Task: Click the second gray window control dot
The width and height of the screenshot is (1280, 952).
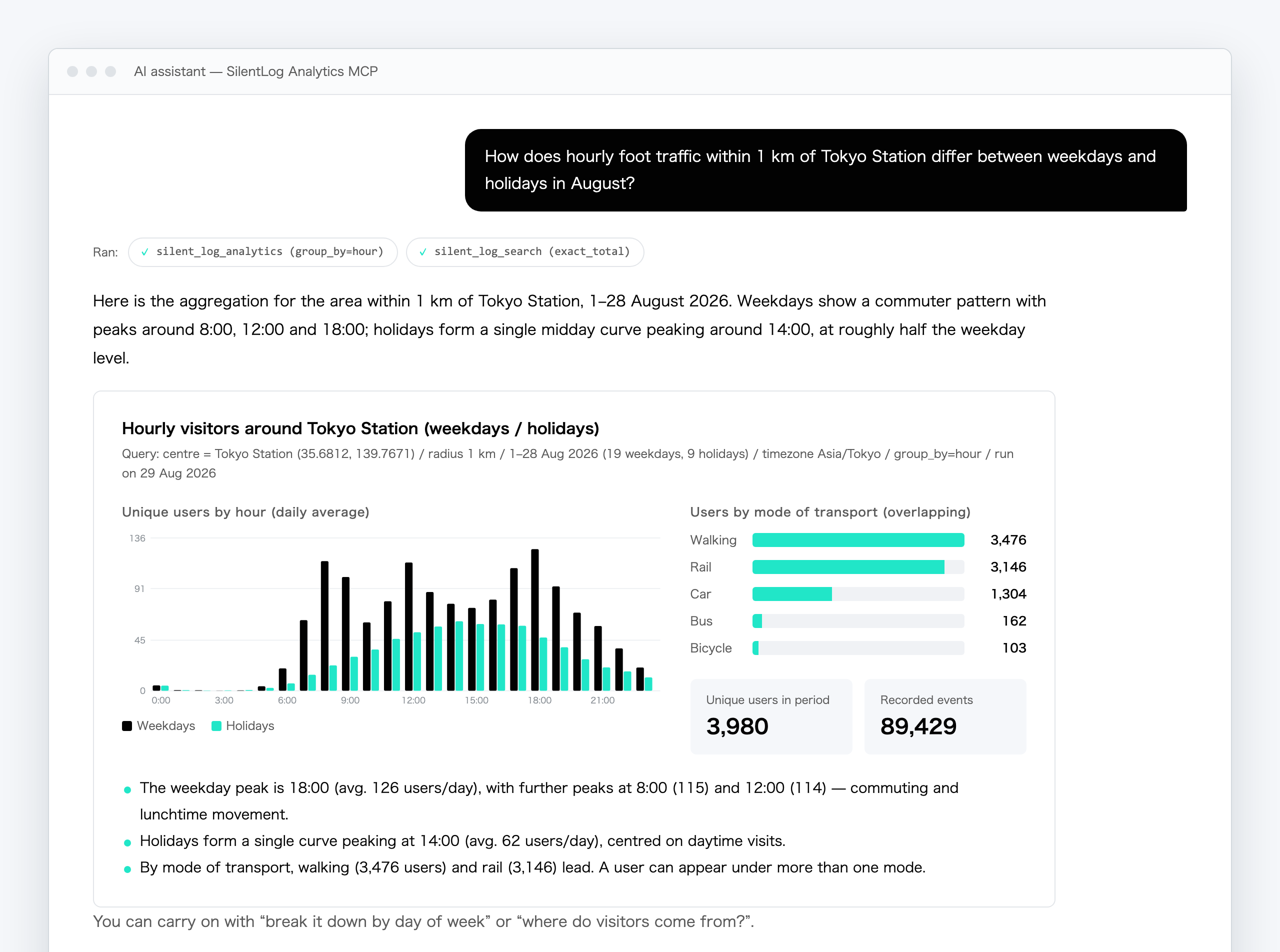Action: pyautogui.click(x=91, y=71)
